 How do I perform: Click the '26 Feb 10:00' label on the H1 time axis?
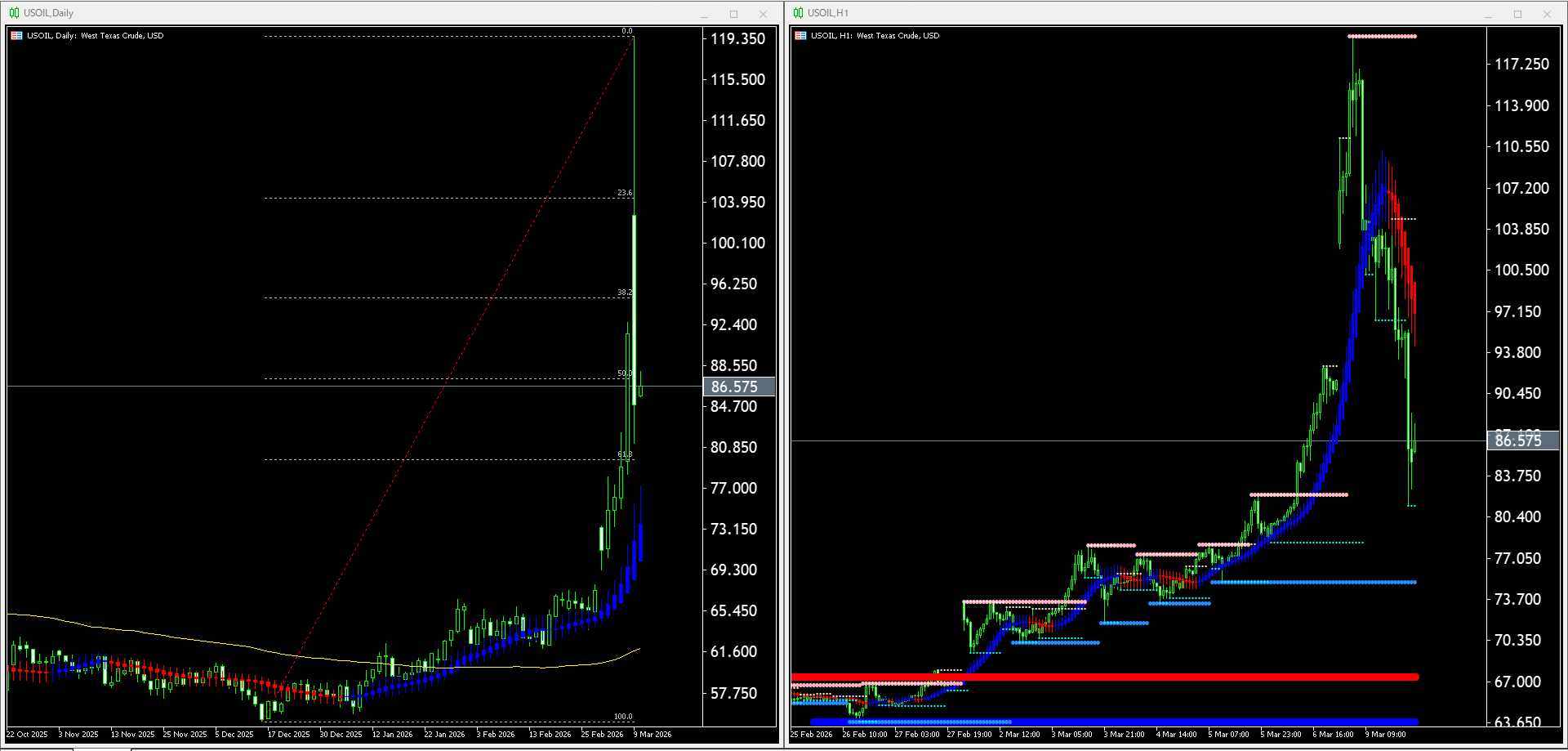pos(865,735)
